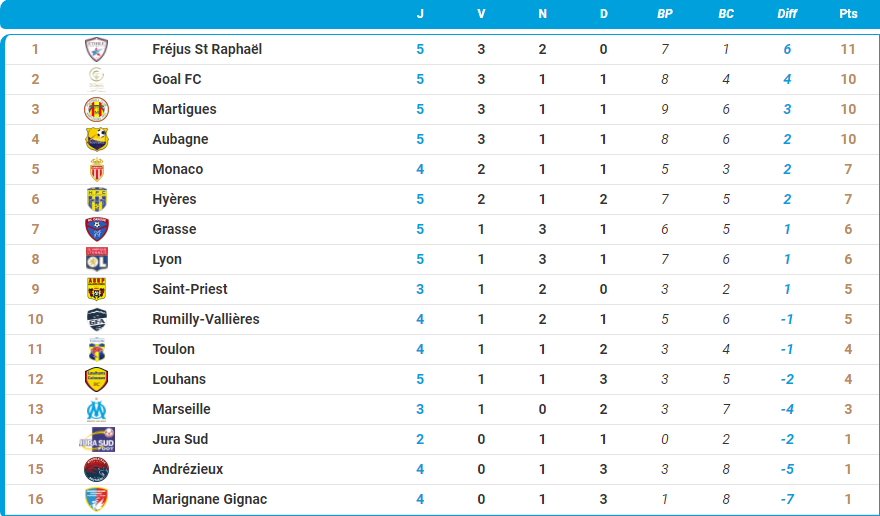
Task: Click the Grasse club logo
Action: pos(96,229)
